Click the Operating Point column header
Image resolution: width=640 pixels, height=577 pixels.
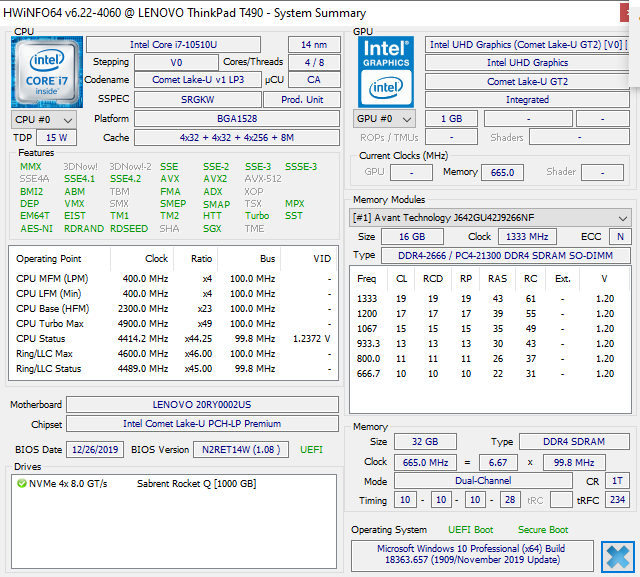pyautogui.click(x=49, y=259)
